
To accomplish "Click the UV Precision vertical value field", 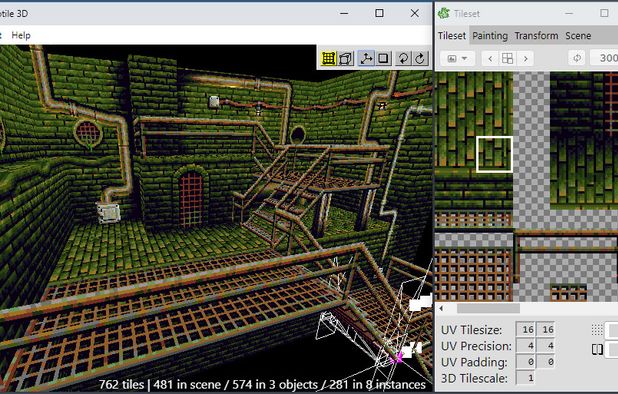I will click(x=545, y=346).
